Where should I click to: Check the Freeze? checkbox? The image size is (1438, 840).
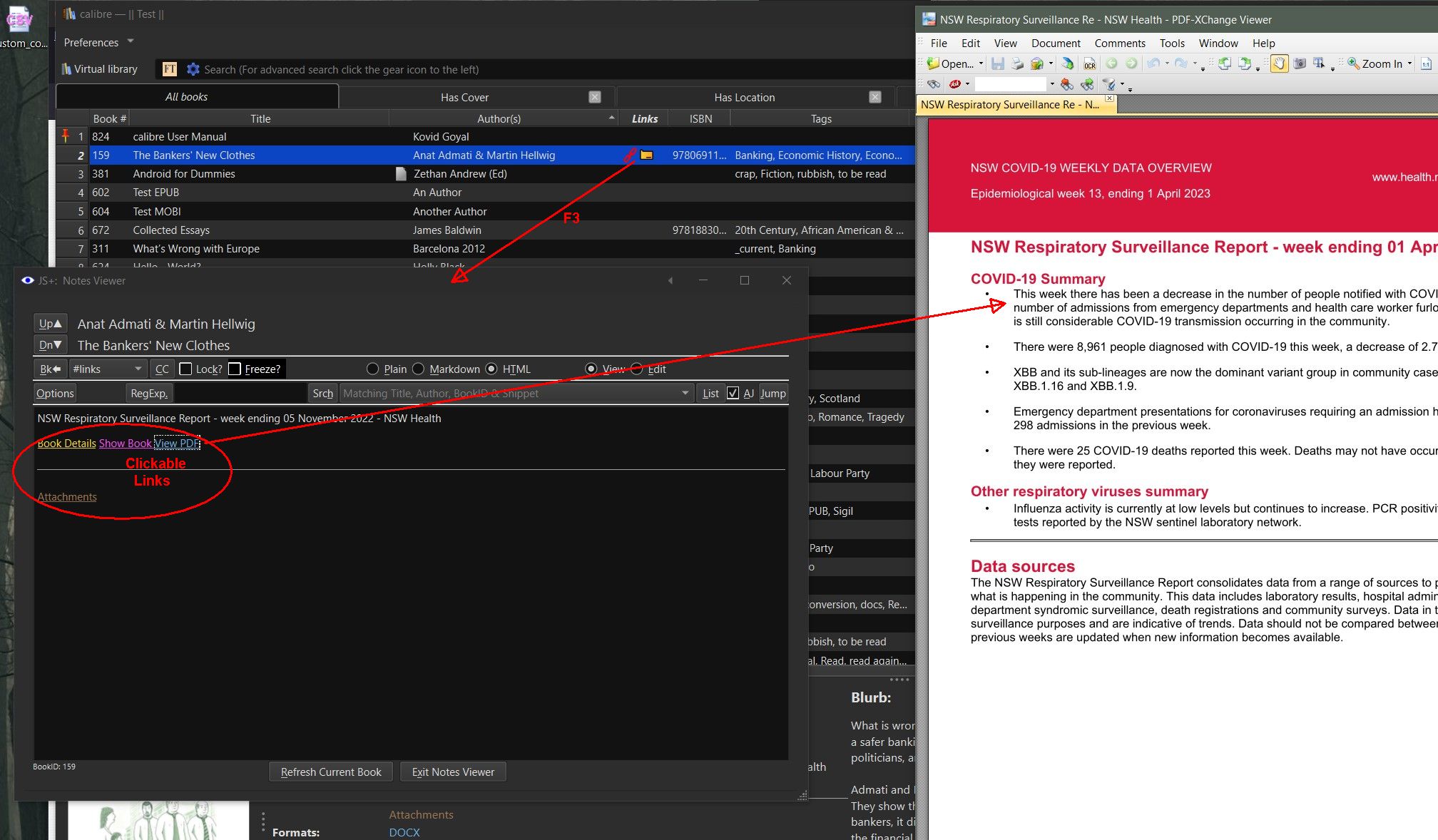[x=235, y=369]
